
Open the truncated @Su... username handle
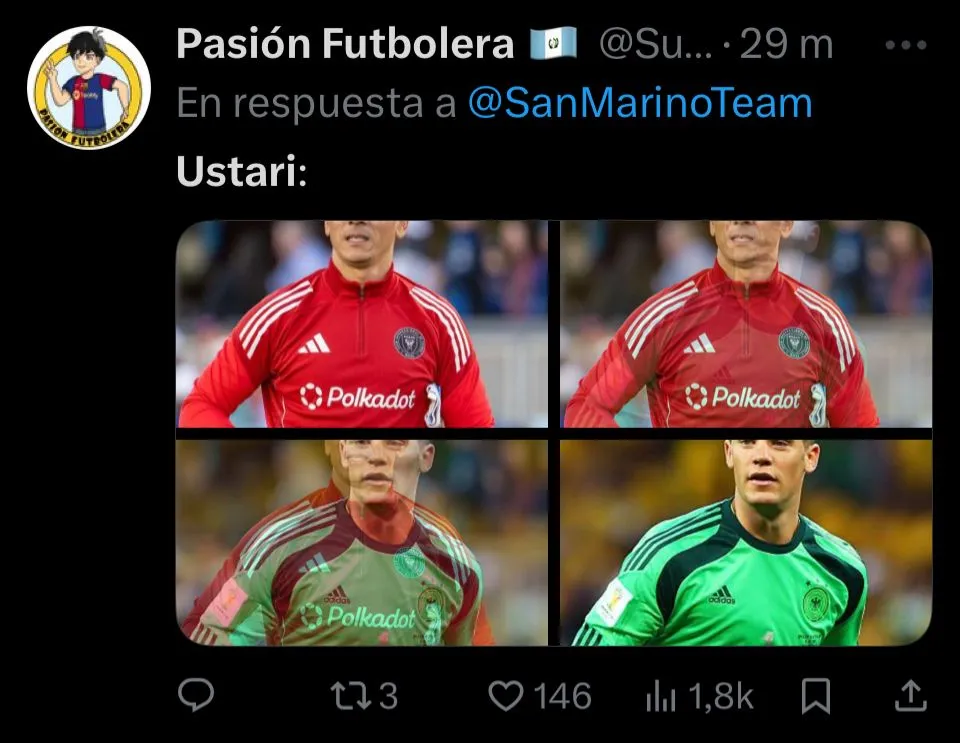(656, 45)
